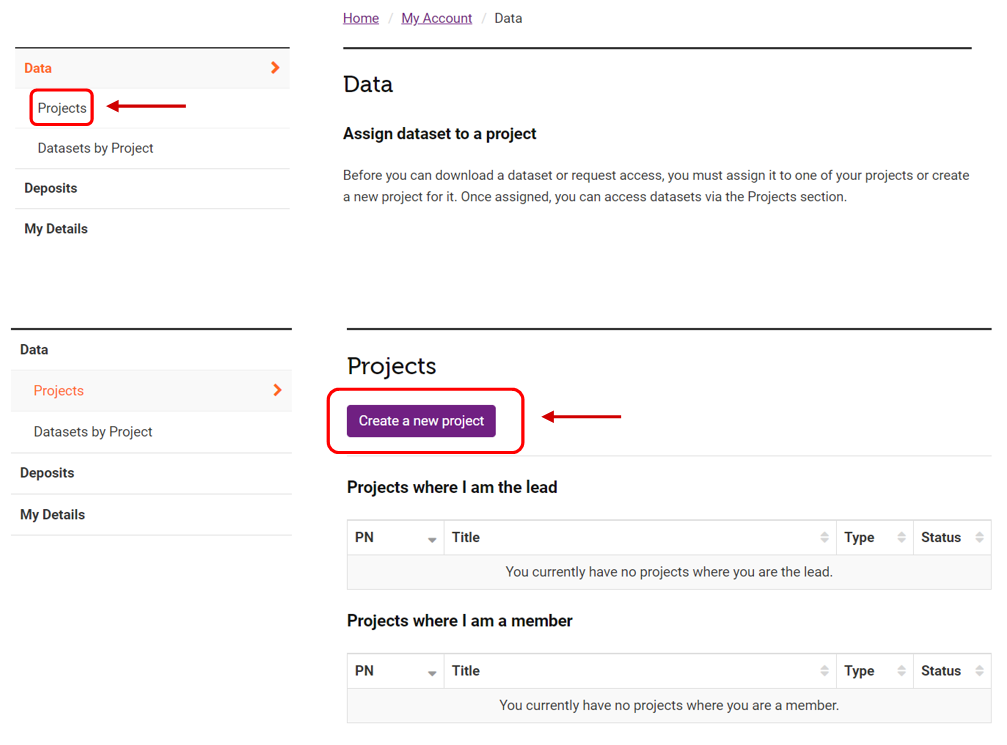Open Projects in the upper sidebar

tap(62, 108)
